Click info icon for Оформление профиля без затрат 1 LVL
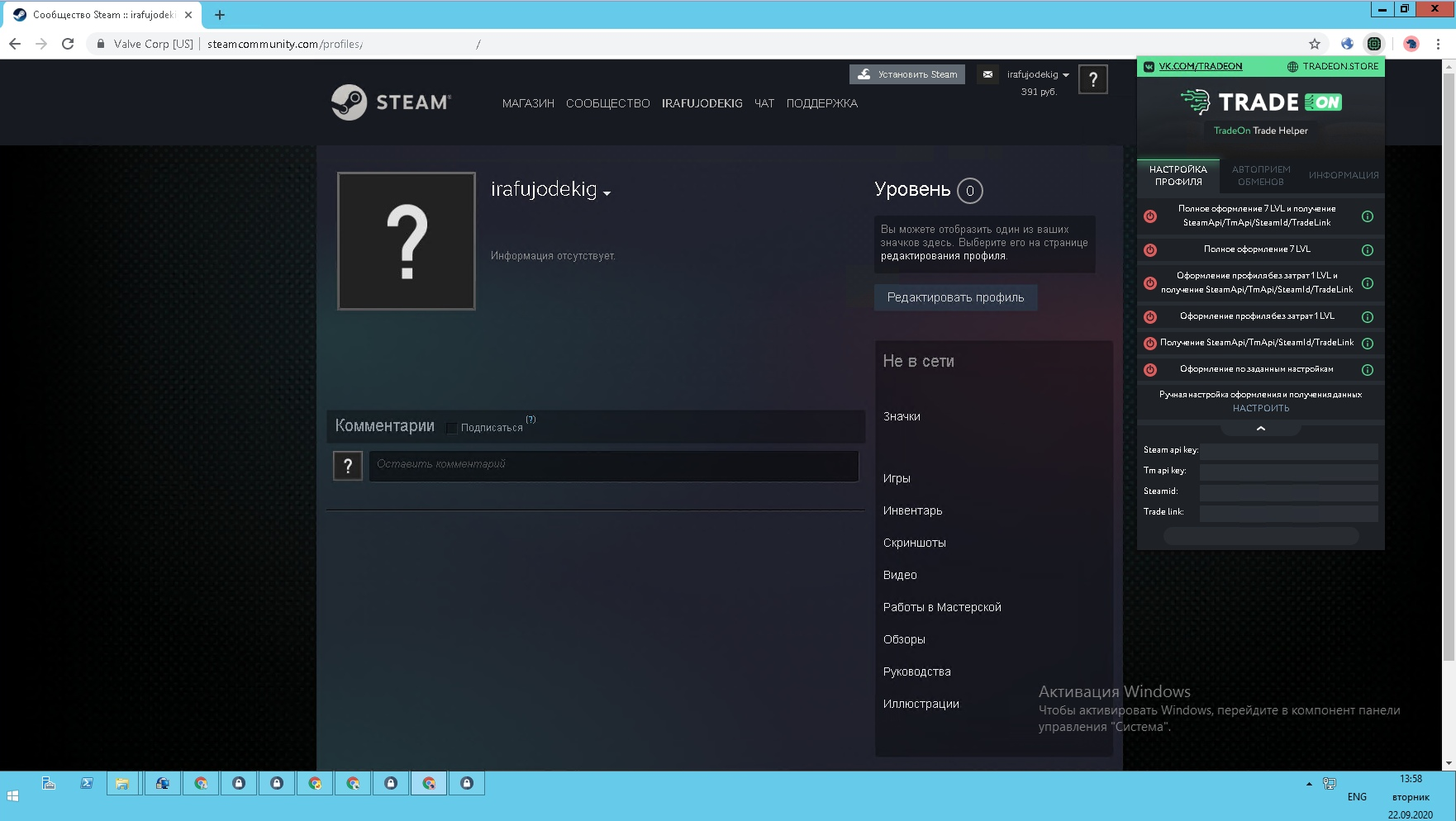The image size is (1456, 821). pyautogui.click(x=1368, y=317)
